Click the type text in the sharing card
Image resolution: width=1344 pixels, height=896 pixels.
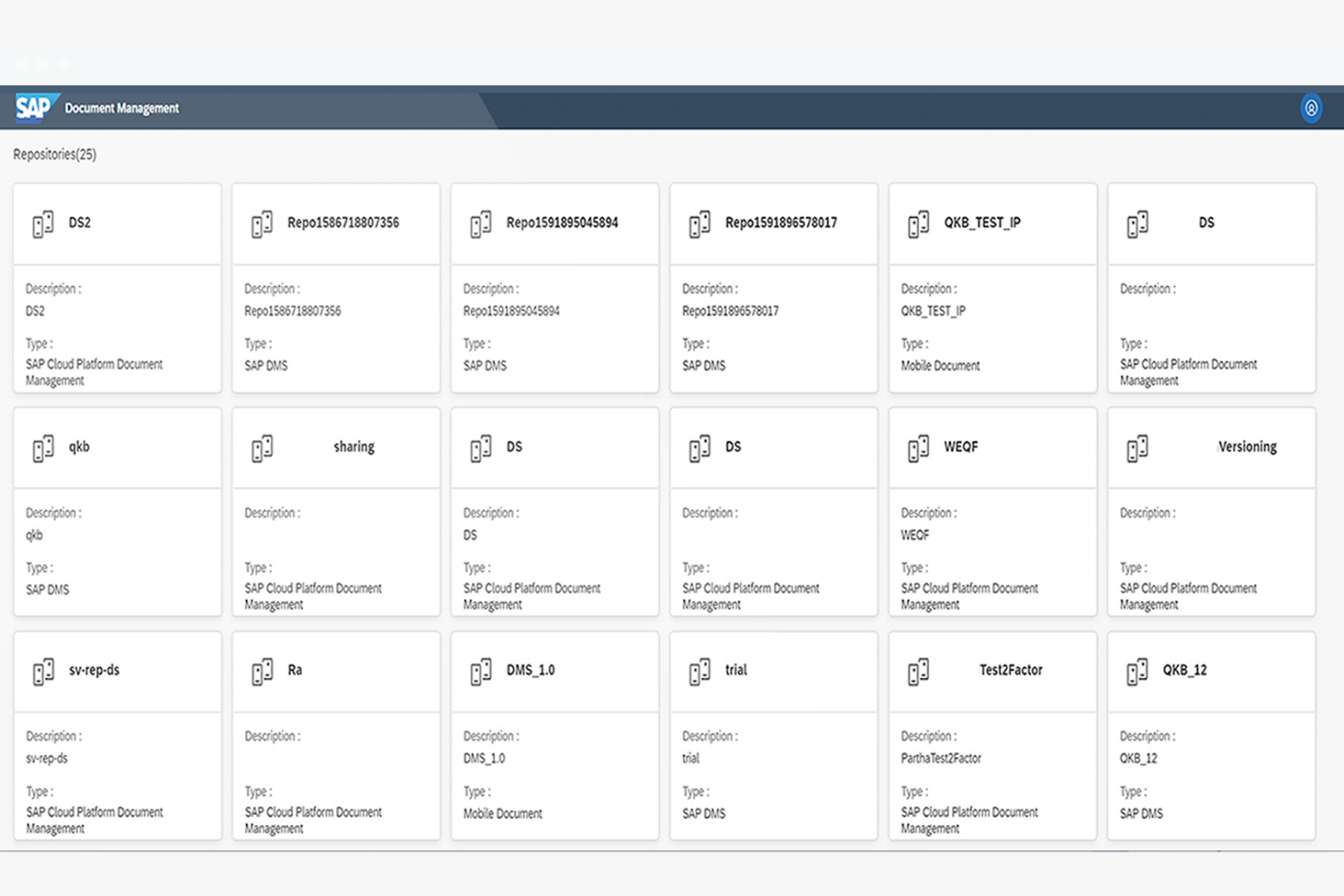click(x=313, y=596)
